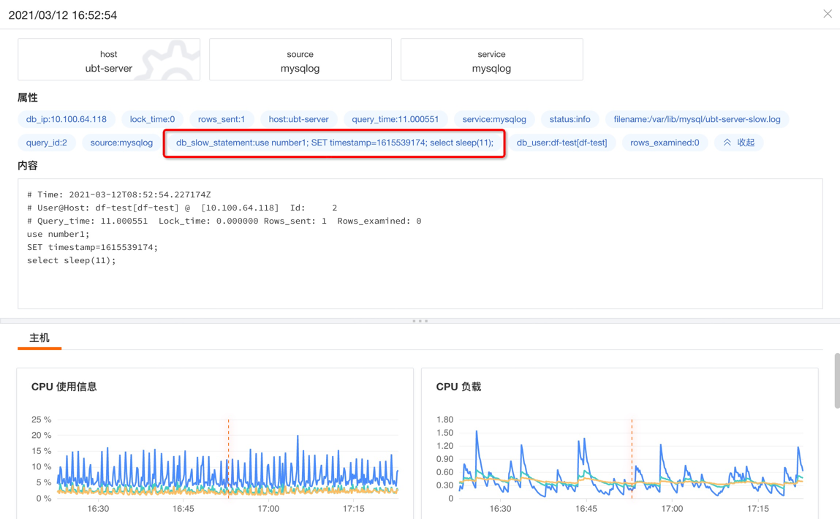Click the CPU 使用信息 chart title
This screenshot has width=840, height=520.
64,387
